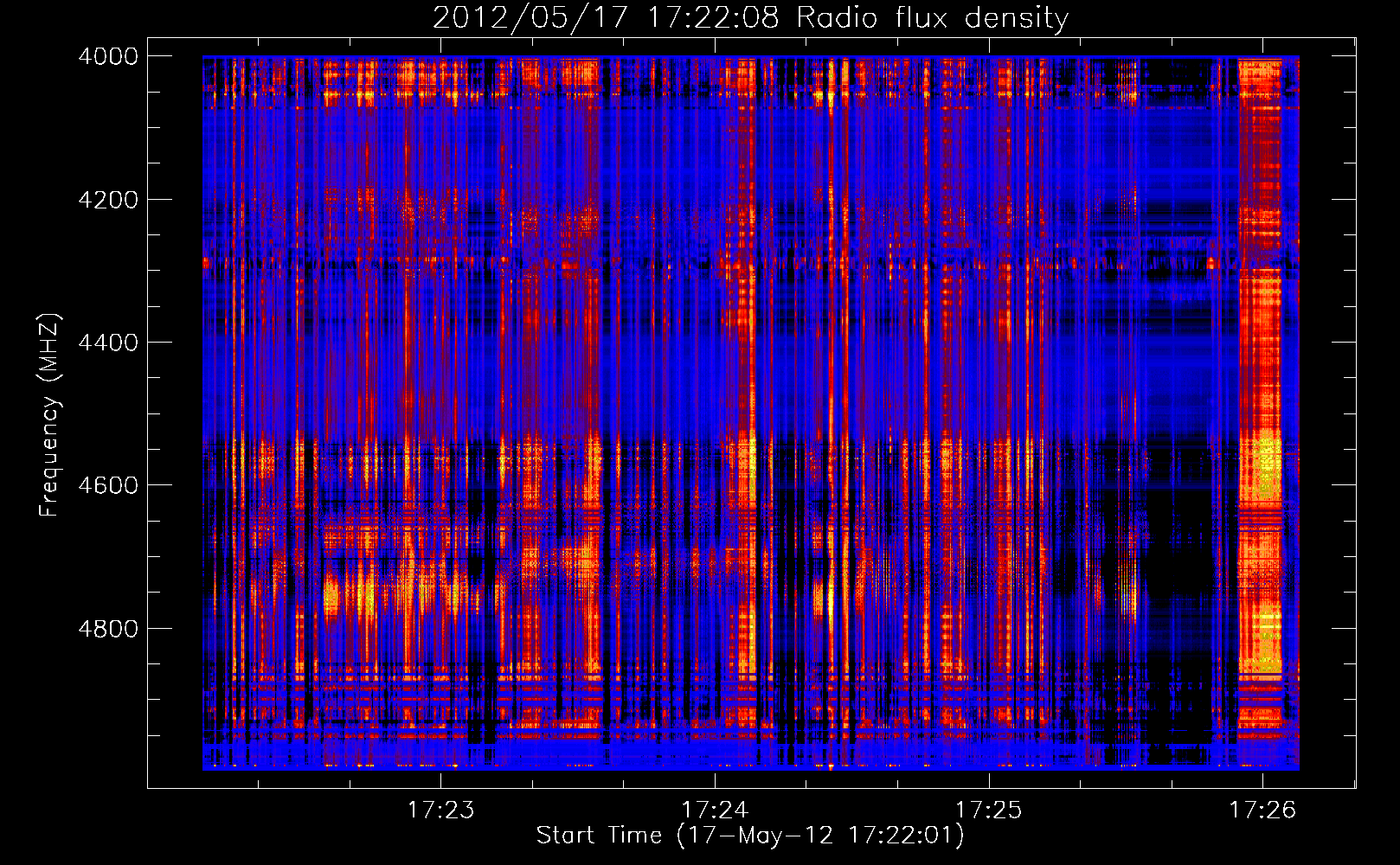Click the 'Start Time (17-May-12 17:22:01)' x-axis label
This screenshot has width=1400, height=865.
coord(749,835)
